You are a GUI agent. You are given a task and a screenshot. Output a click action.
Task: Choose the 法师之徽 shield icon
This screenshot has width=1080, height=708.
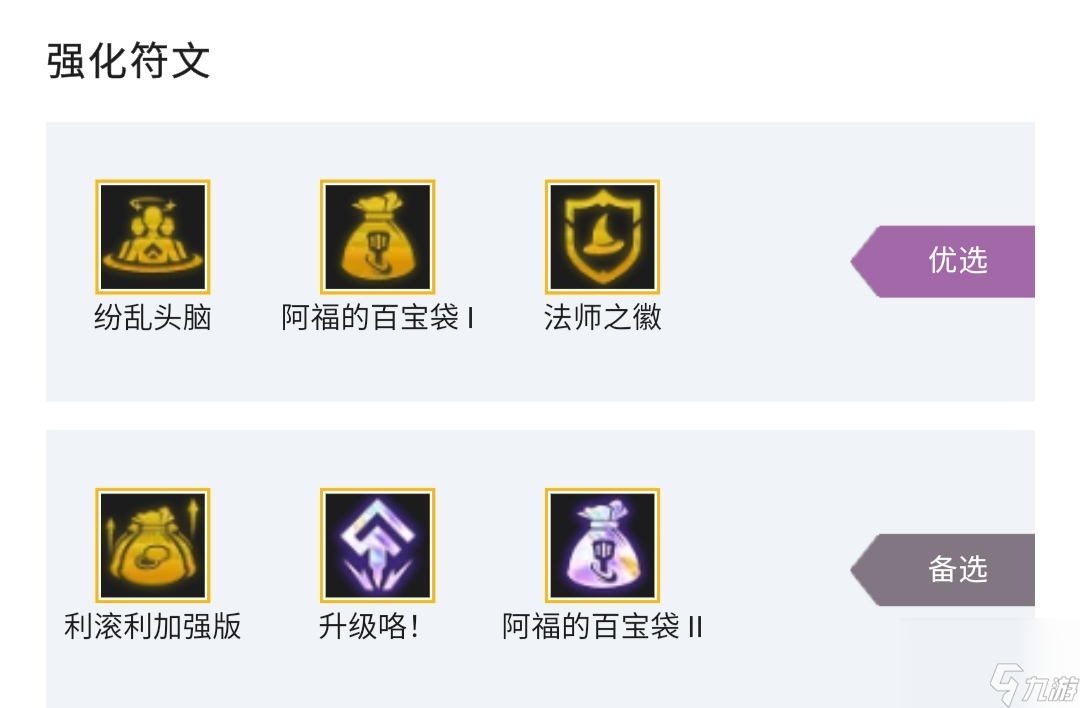603,237
